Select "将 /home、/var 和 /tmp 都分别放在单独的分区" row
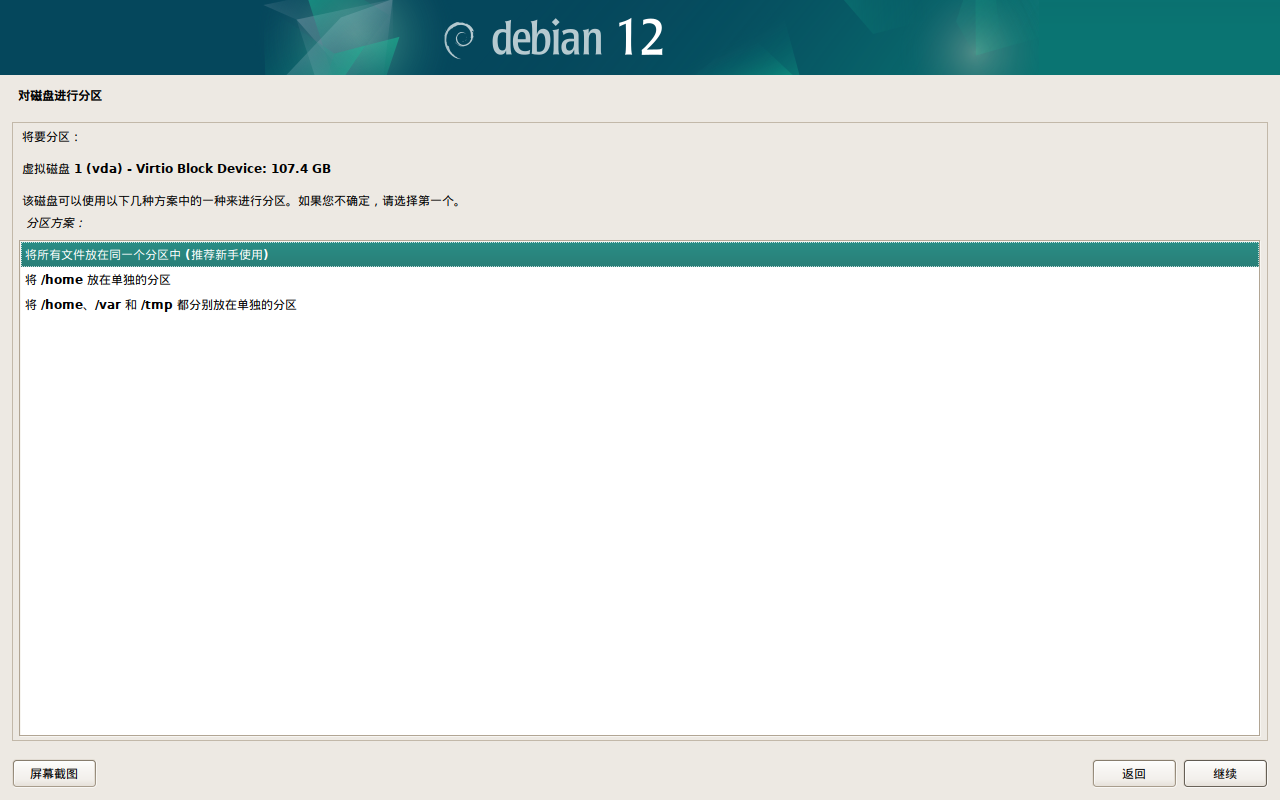Screen dimensions: 1280x800 [639, 305]
